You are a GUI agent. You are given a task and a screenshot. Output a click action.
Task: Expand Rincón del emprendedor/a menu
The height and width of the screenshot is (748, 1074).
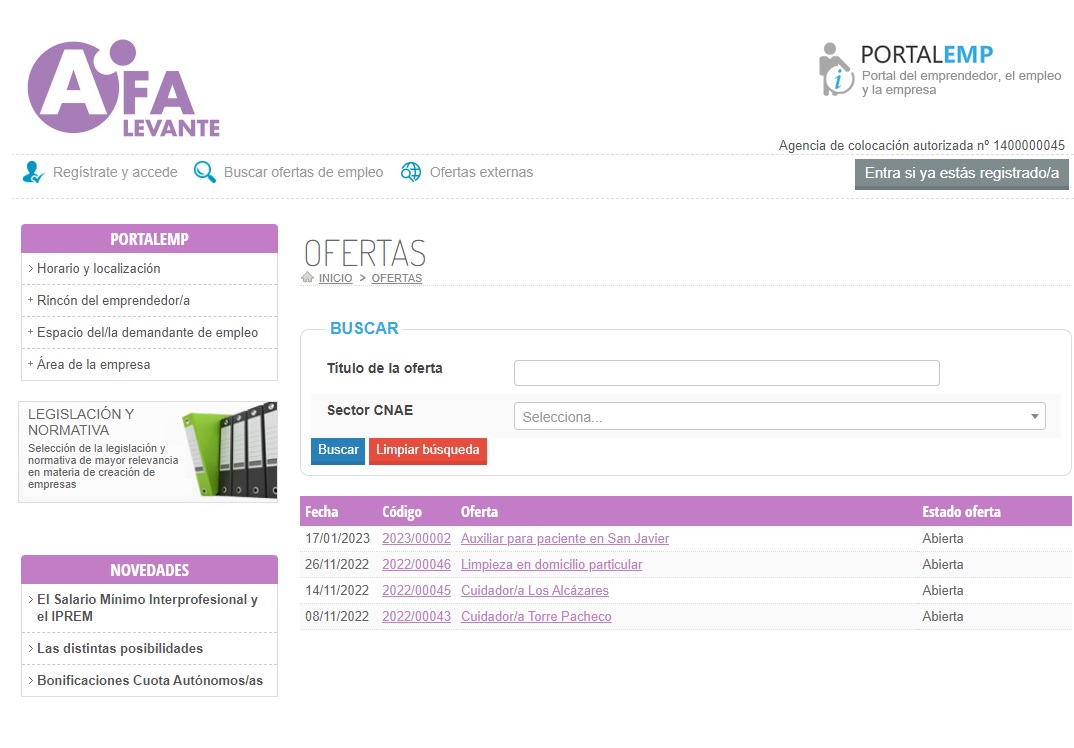pyautogui.click(x=113, y=301)
